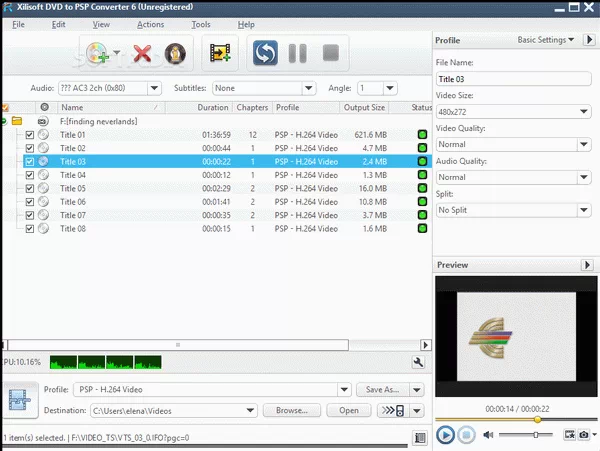Open the Split dropdown
The width and height of the screenshot is (600, 451).
513,210
